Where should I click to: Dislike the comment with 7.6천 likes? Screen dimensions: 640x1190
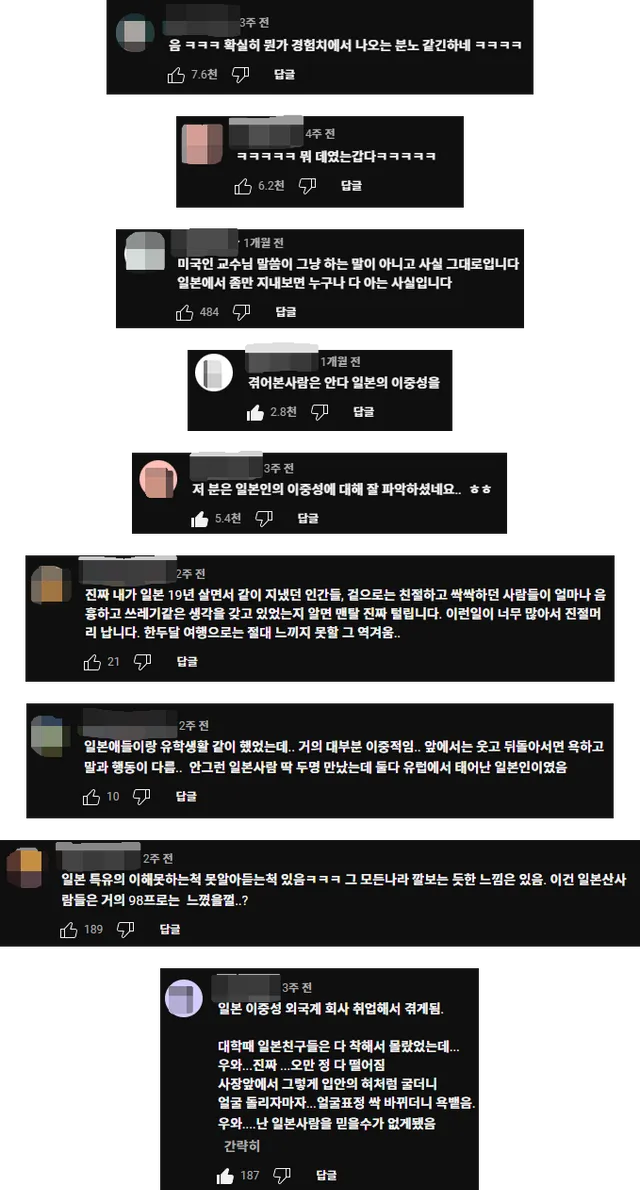point(240,74)
